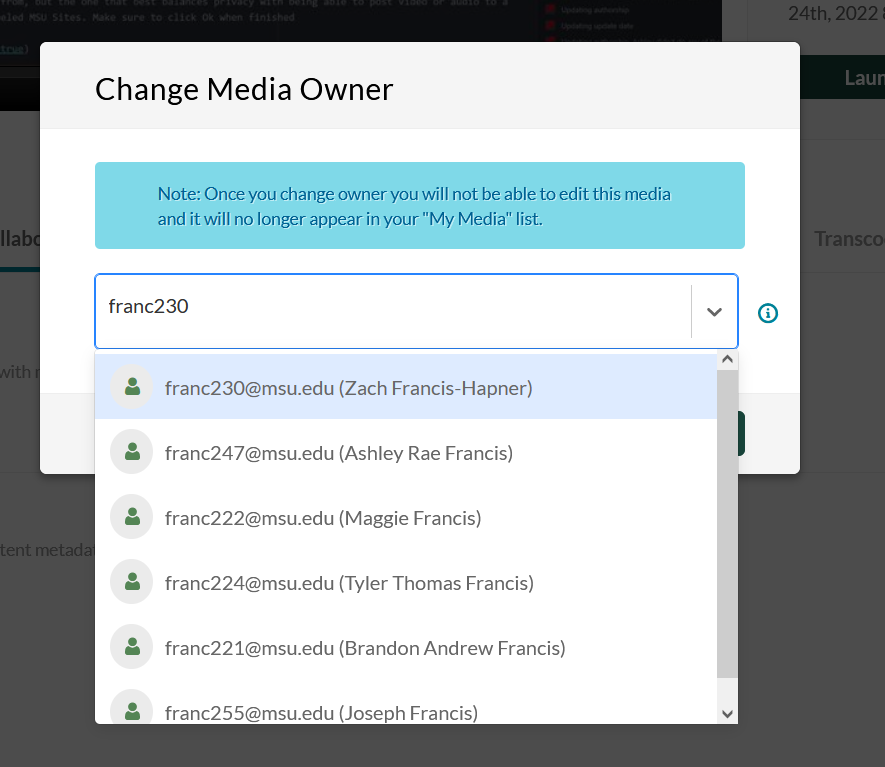Open the owner dropdown chevron
Screen dimensions: 885x767
(x=715, y=312)
